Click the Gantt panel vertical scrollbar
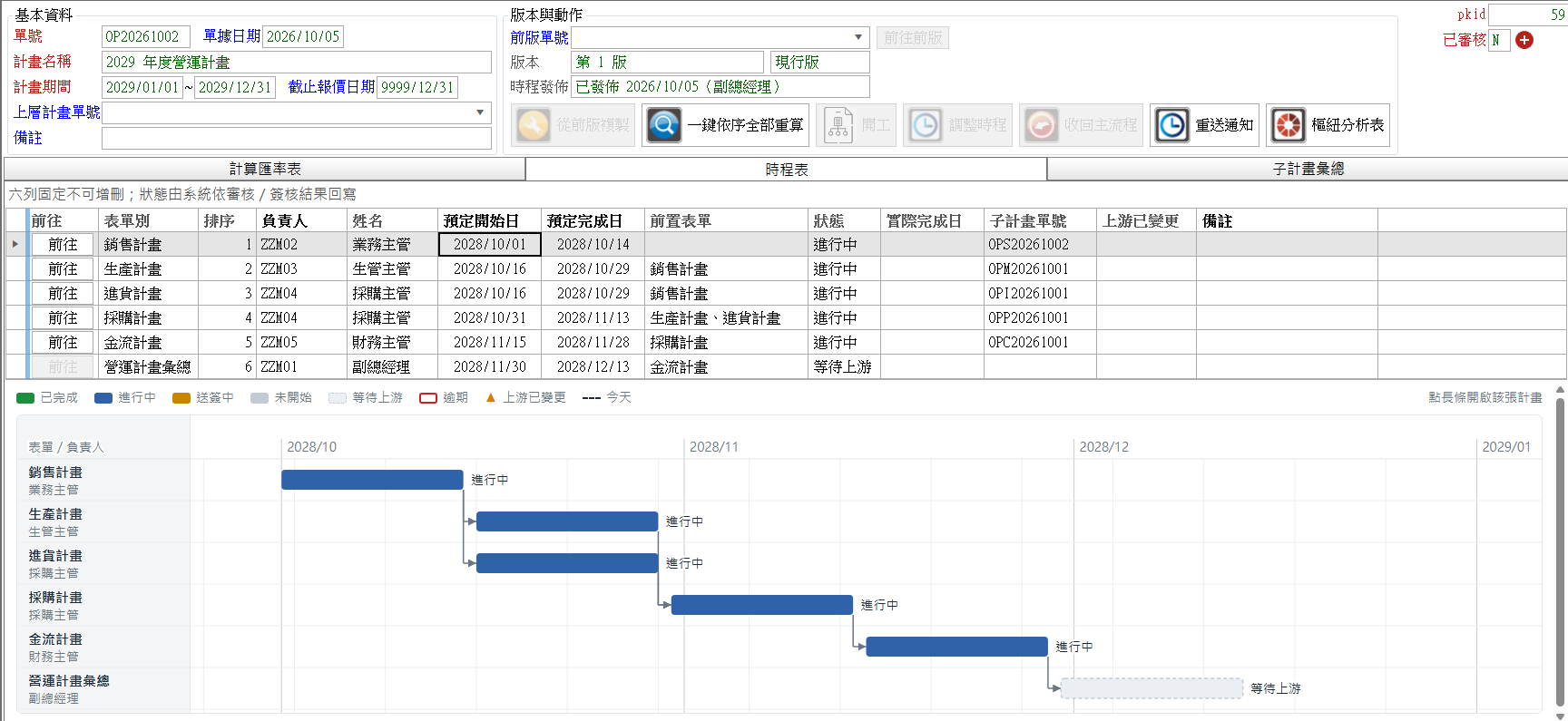 pos(1561,550)
